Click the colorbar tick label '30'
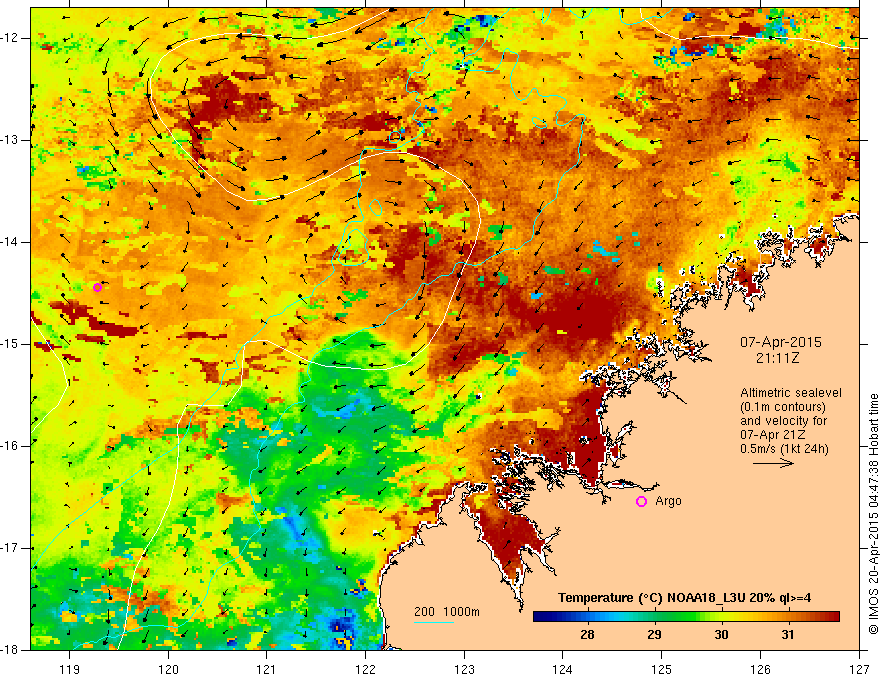 (x=721, y=635)
